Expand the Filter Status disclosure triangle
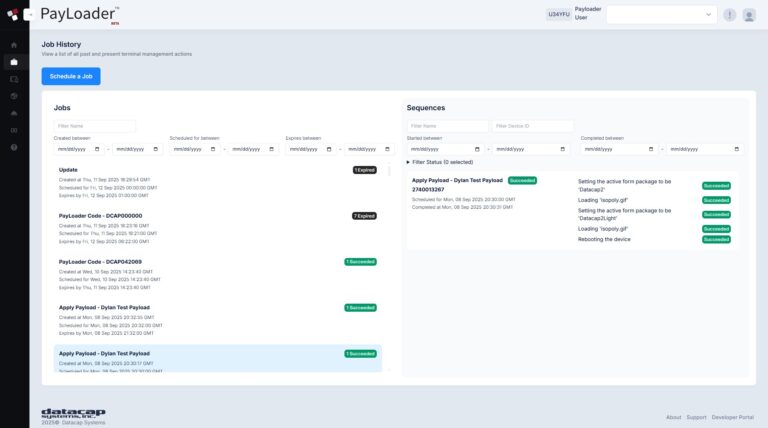768x428 pixels. pos(408,162)
